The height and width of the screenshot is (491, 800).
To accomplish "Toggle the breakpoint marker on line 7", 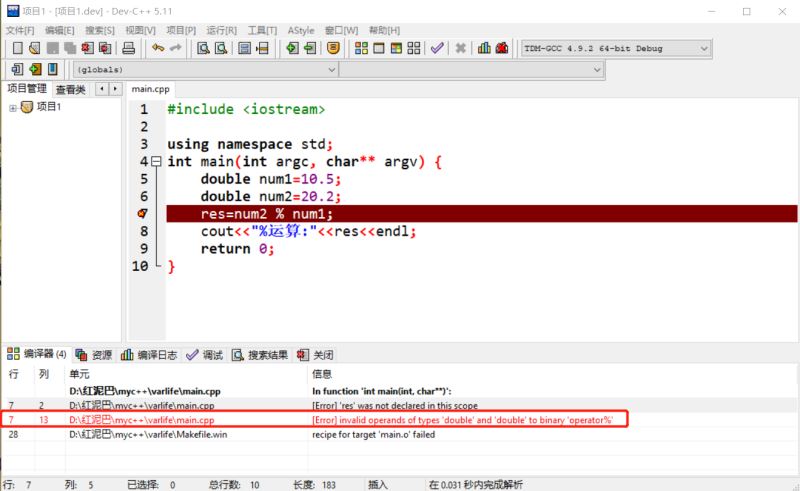I will pos(143,213).
